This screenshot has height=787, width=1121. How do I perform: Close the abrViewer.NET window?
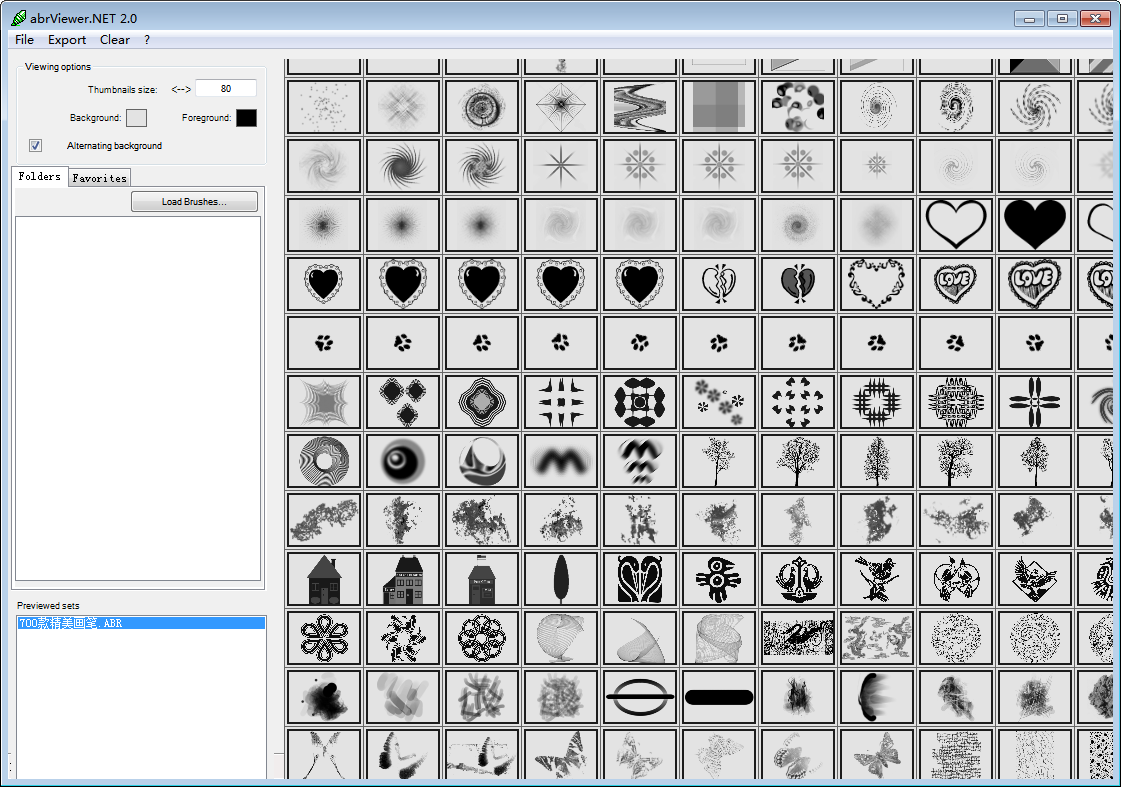1095,19
